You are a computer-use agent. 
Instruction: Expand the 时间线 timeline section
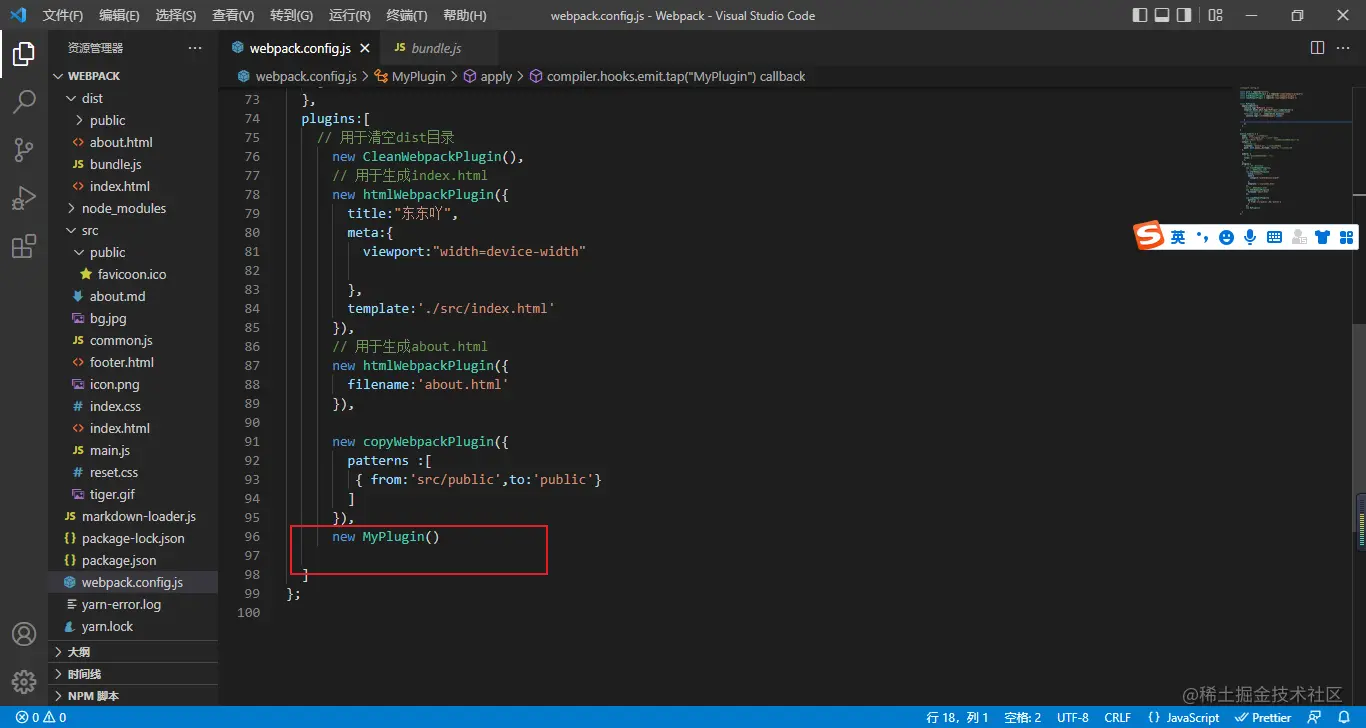[133, 674]
